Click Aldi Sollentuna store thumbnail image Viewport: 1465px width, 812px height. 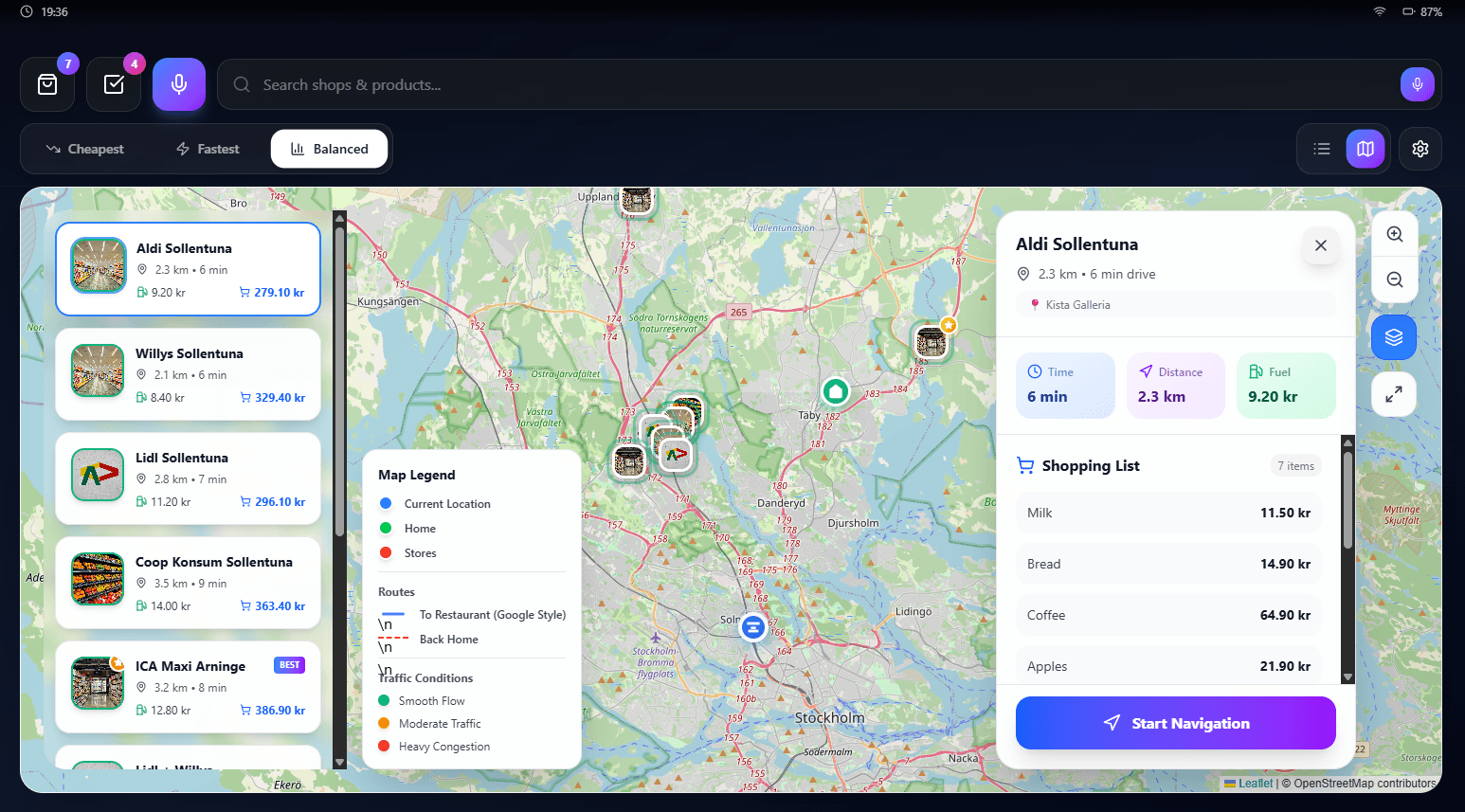point(99,265)
